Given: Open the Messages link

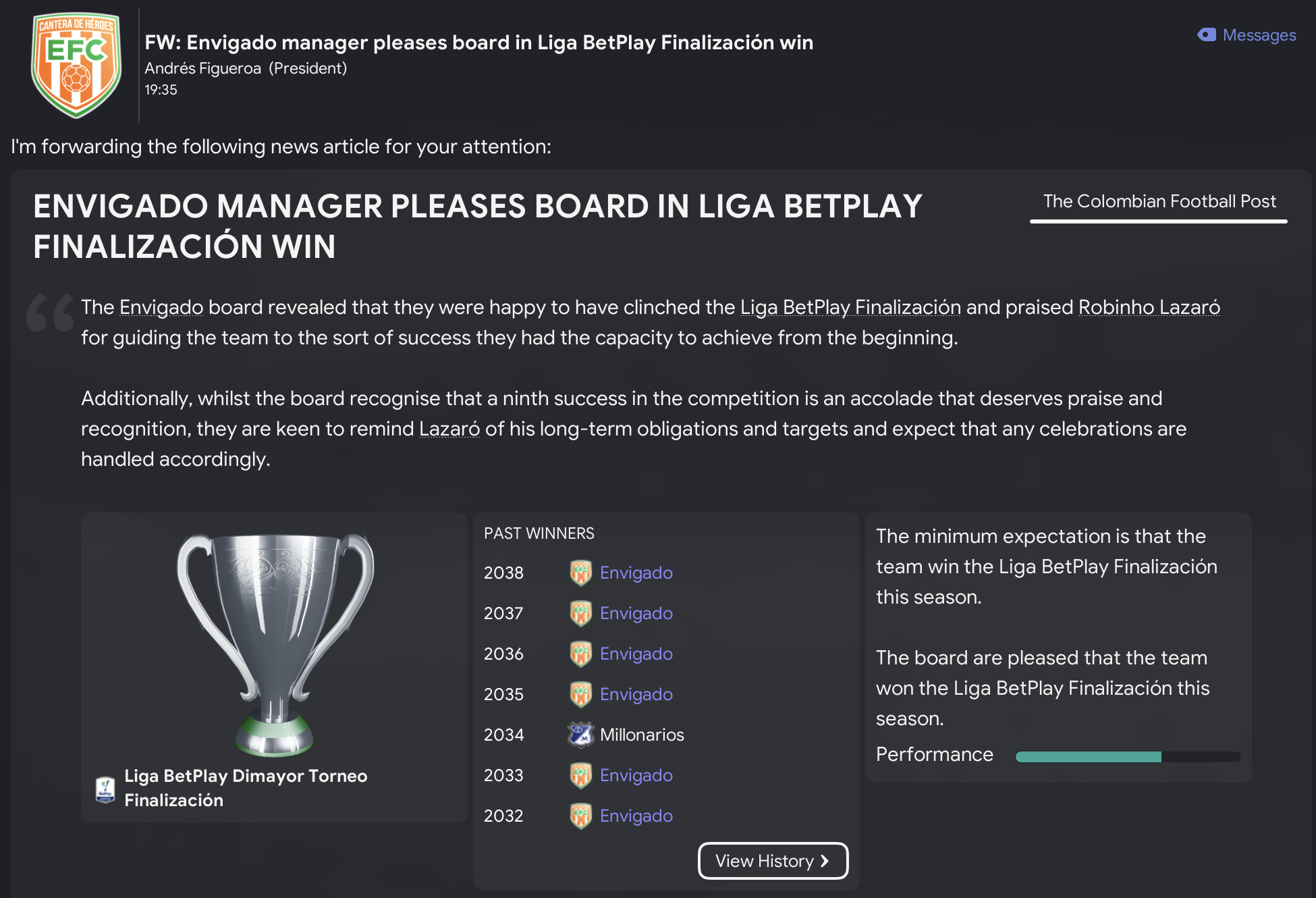Looking at the screenshot, I should [1259, 35].
